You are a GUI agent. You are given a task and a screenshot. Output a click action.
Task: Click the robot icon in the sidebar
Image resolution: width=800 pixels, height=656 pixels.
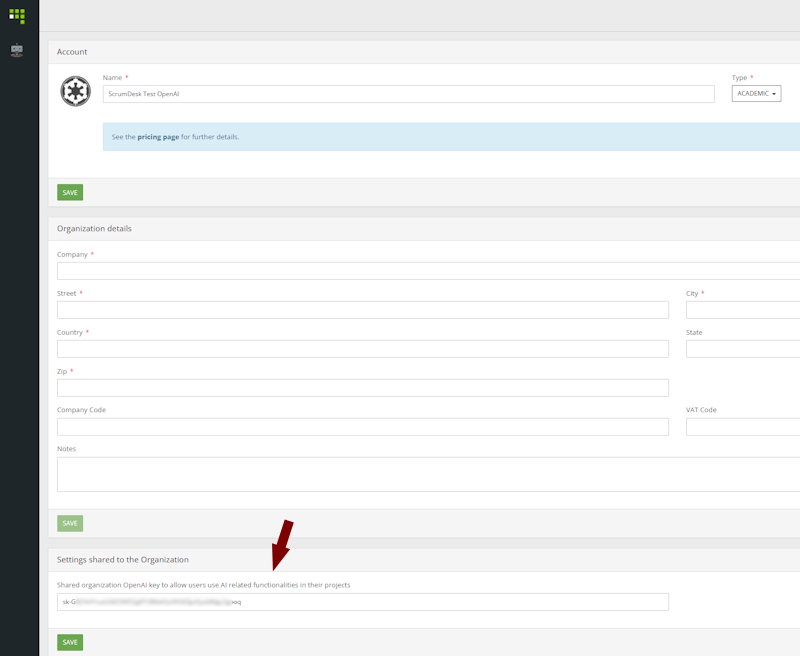(17, 50)
